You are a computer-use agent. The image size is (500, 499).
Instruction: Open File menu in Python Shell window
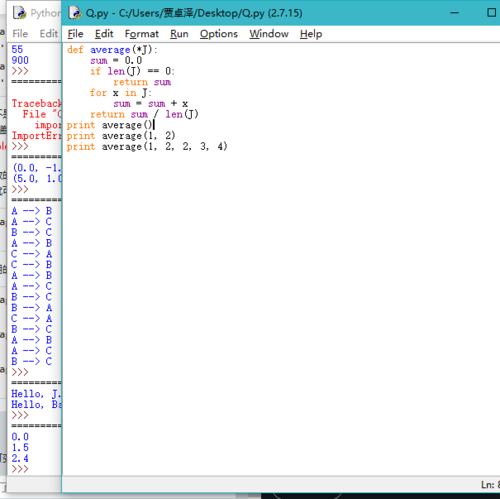click(x=20, y=34)
